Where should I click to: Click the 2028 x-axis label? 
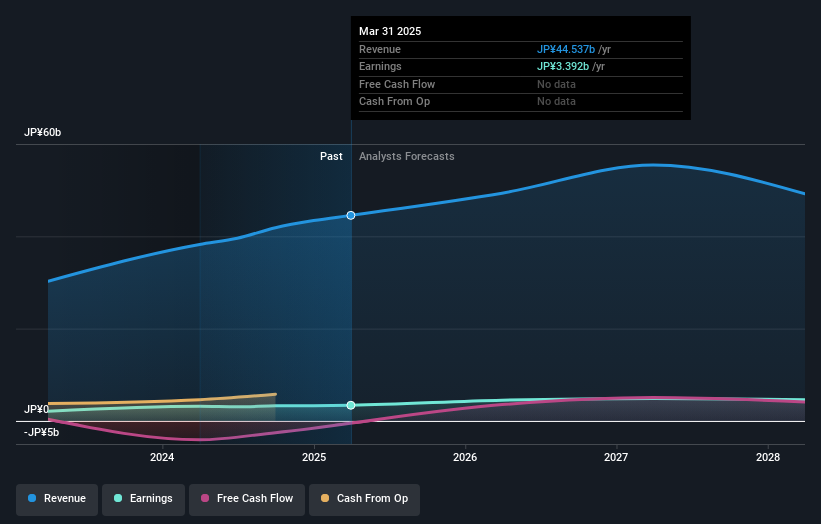point(768,458)
